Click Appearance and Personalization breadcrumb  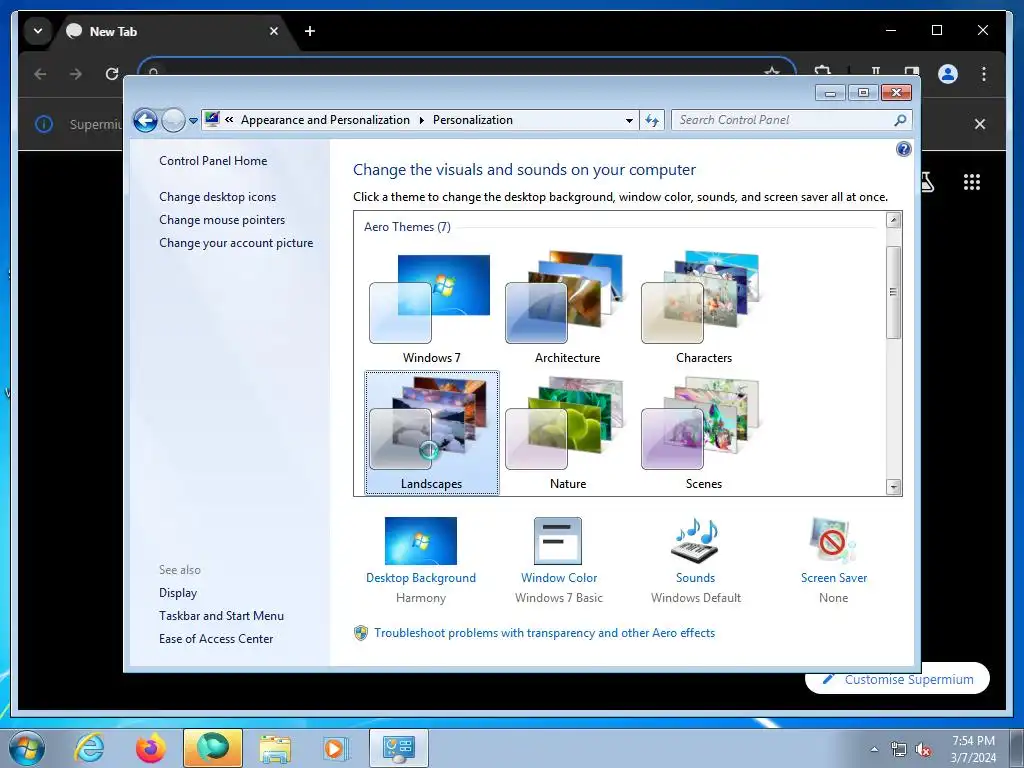[x=325, y=120]
